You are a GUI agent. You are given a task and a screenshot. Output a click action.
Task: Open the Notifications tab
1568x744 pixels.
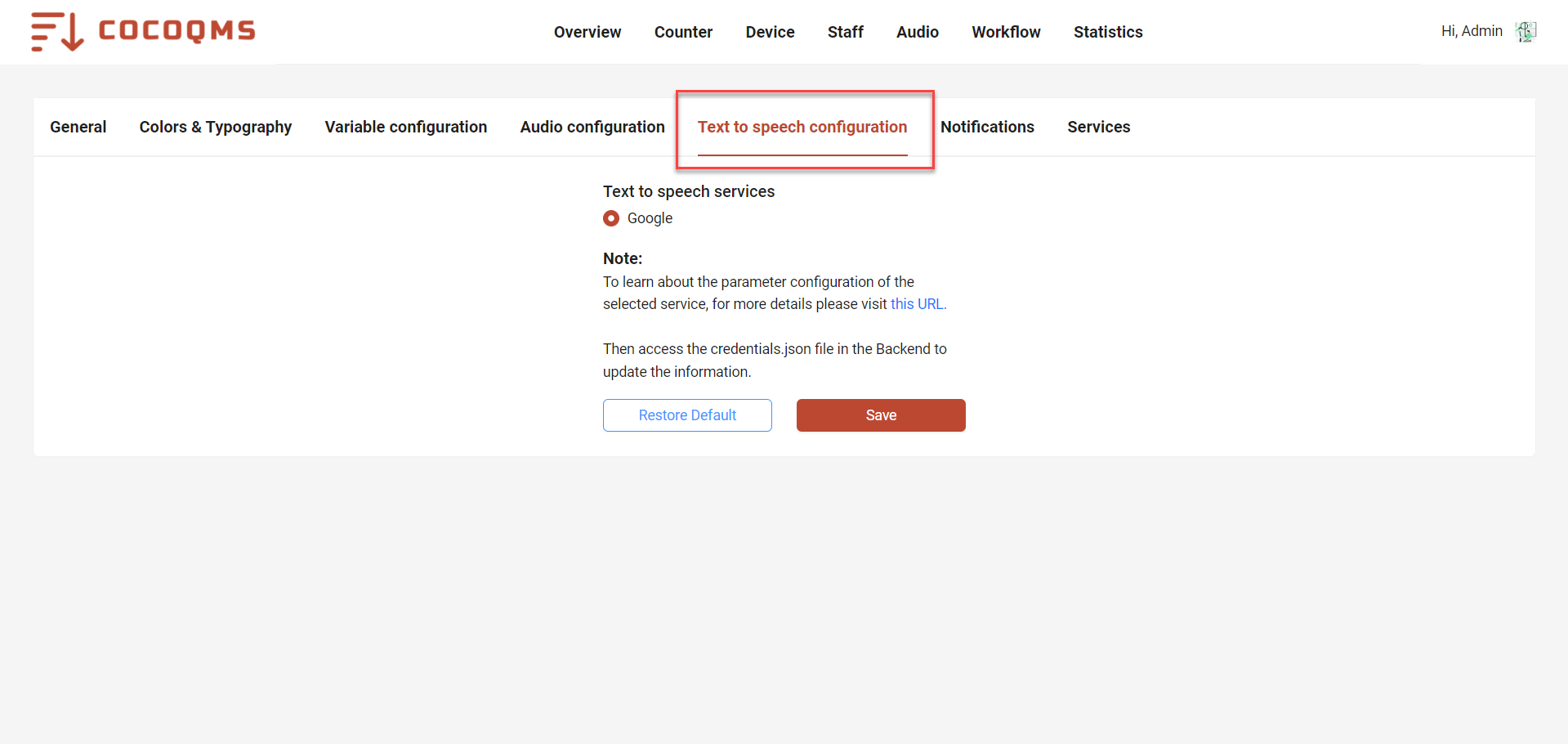(987, 127)
